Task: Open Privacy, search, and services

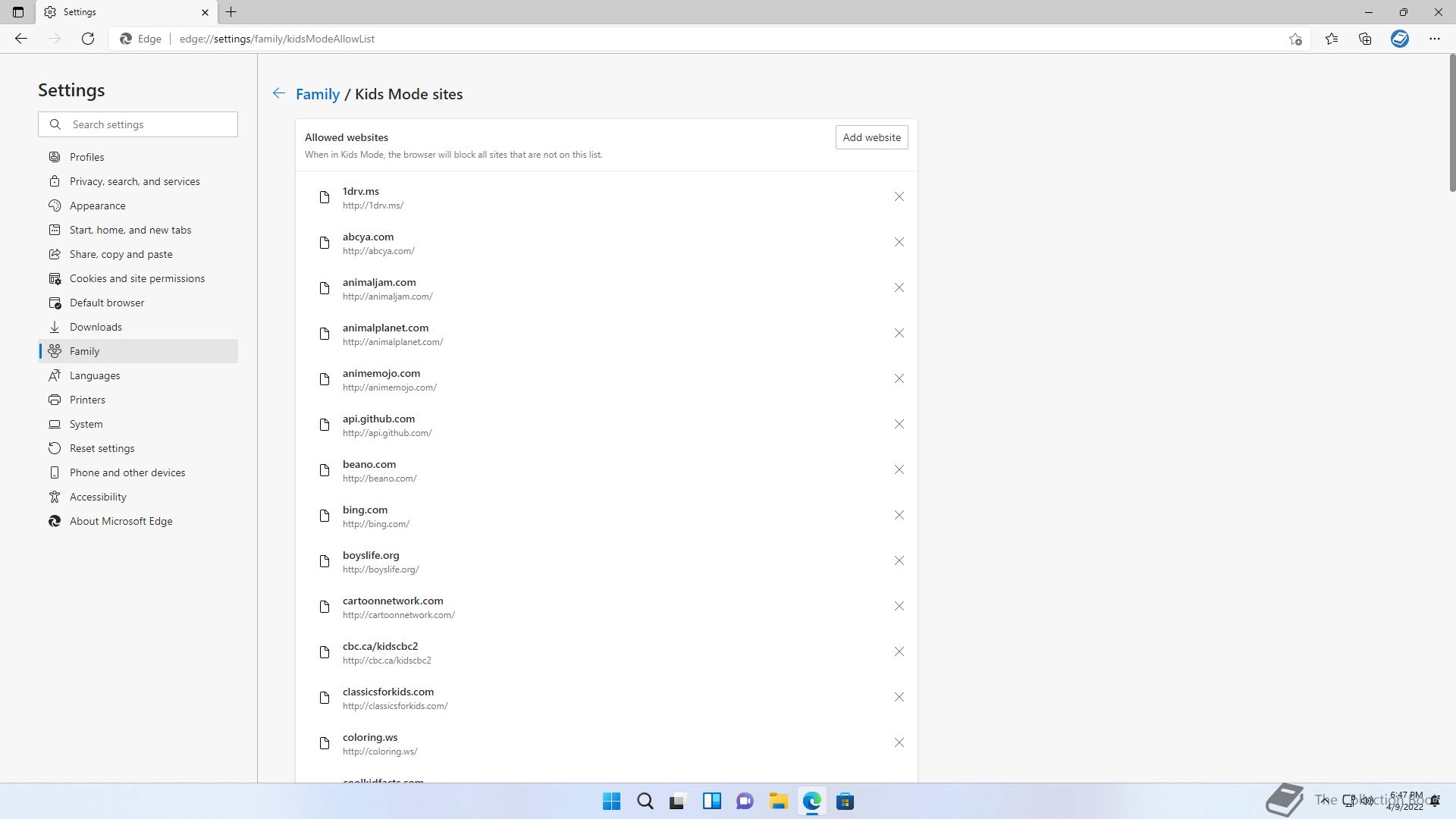Action: pos(138,181)
